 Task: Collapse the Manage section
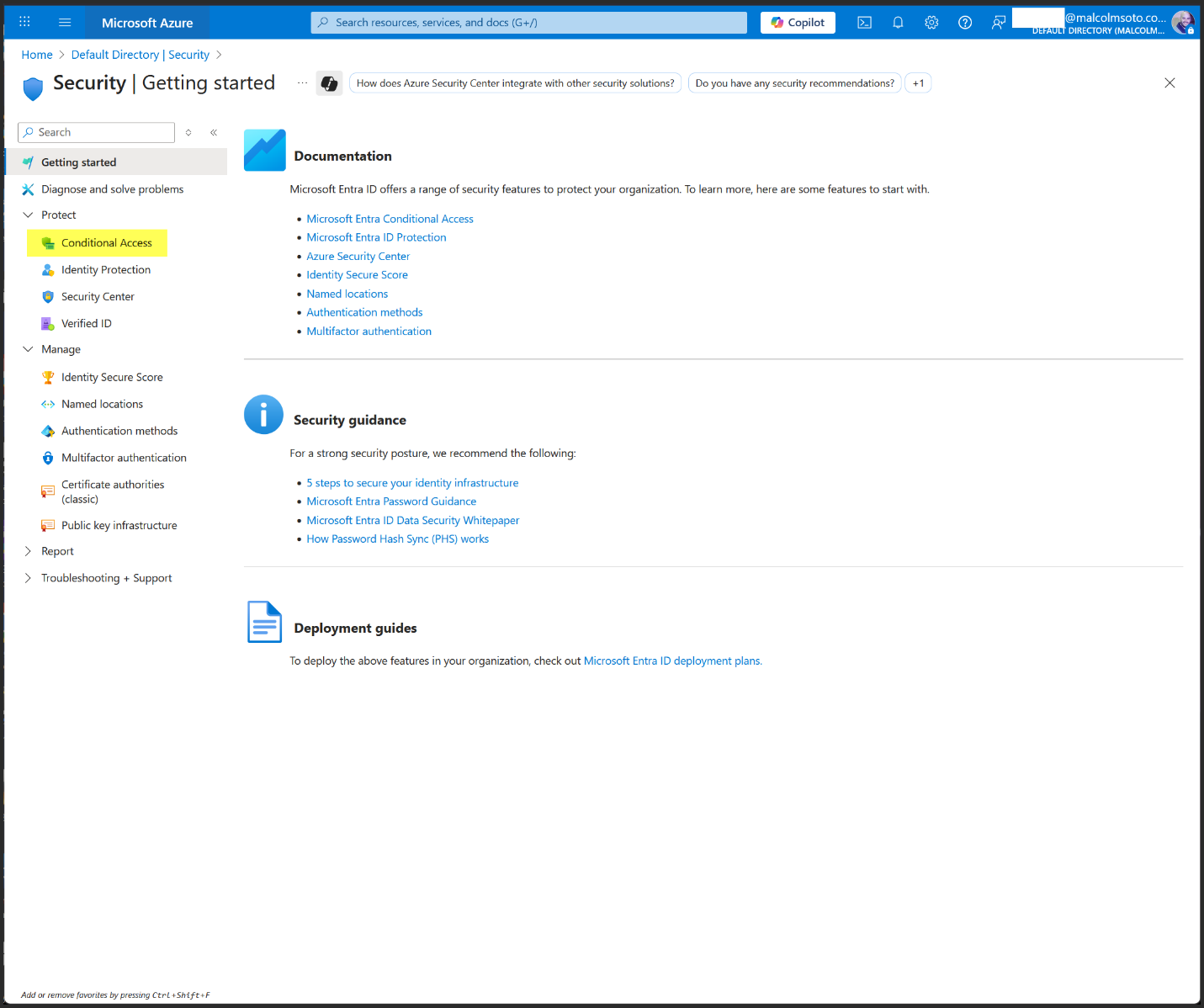coord(28,349)
